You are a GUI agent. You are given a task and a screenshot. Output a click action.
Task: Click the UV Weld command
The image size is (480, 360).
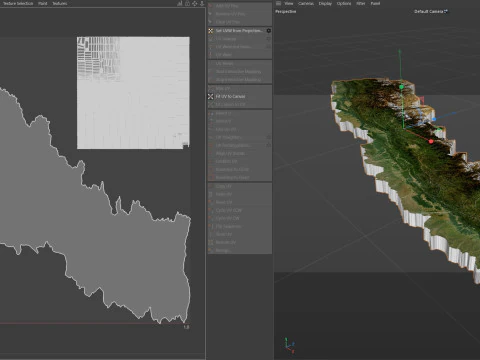click(x=240, y=55)
